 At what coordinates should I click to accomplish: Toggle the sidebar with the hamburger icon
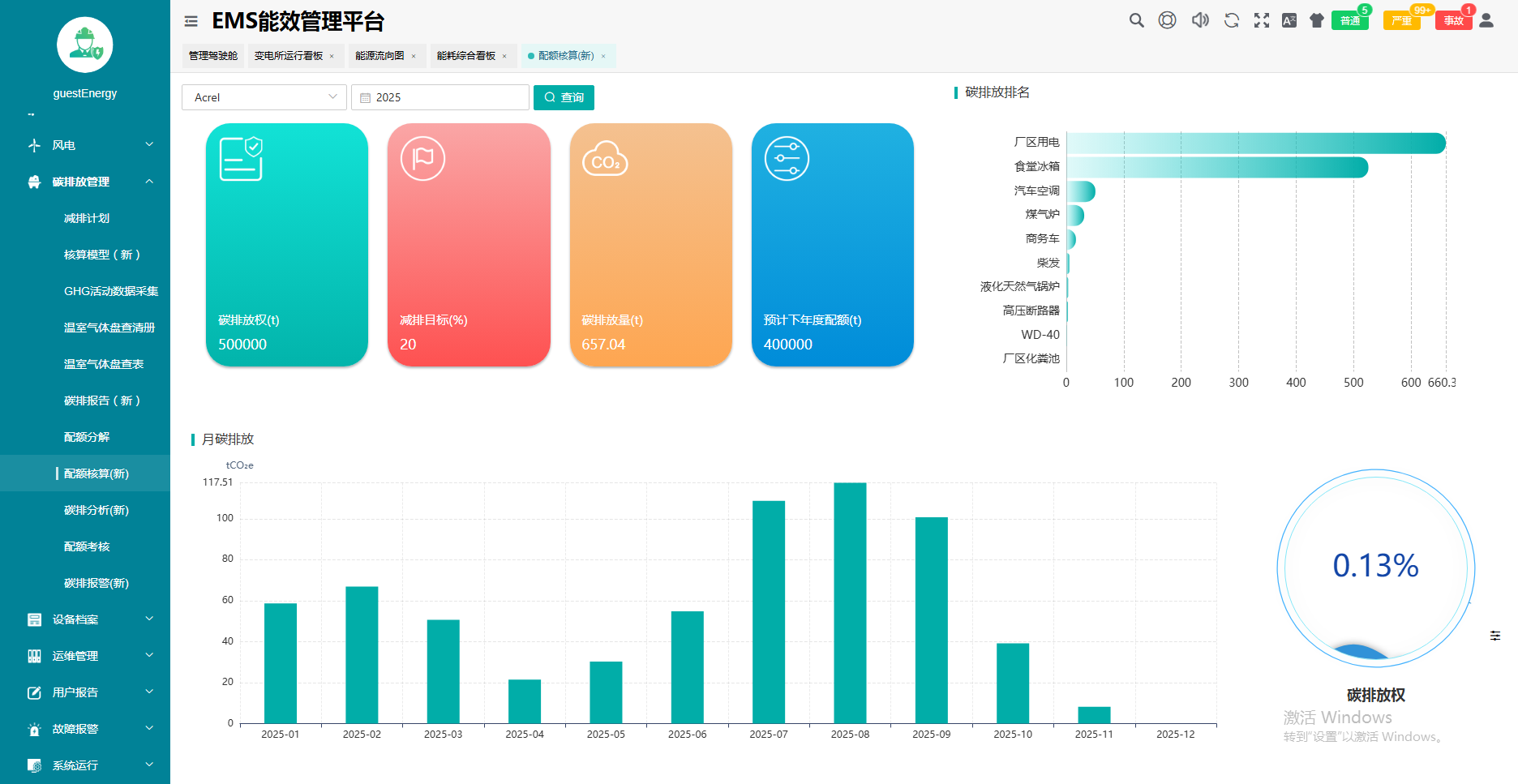tap(191, 21)
